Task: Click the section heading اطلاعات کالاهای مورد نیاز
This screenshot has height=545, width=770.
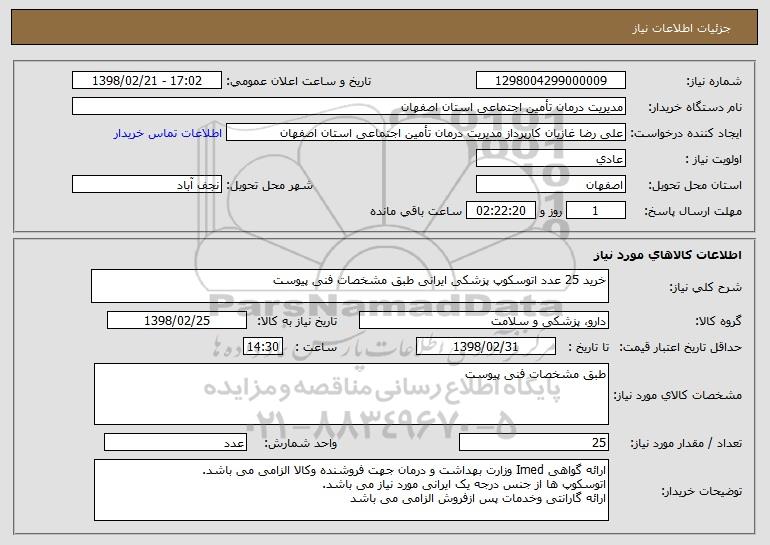Action: coord(667,254)
